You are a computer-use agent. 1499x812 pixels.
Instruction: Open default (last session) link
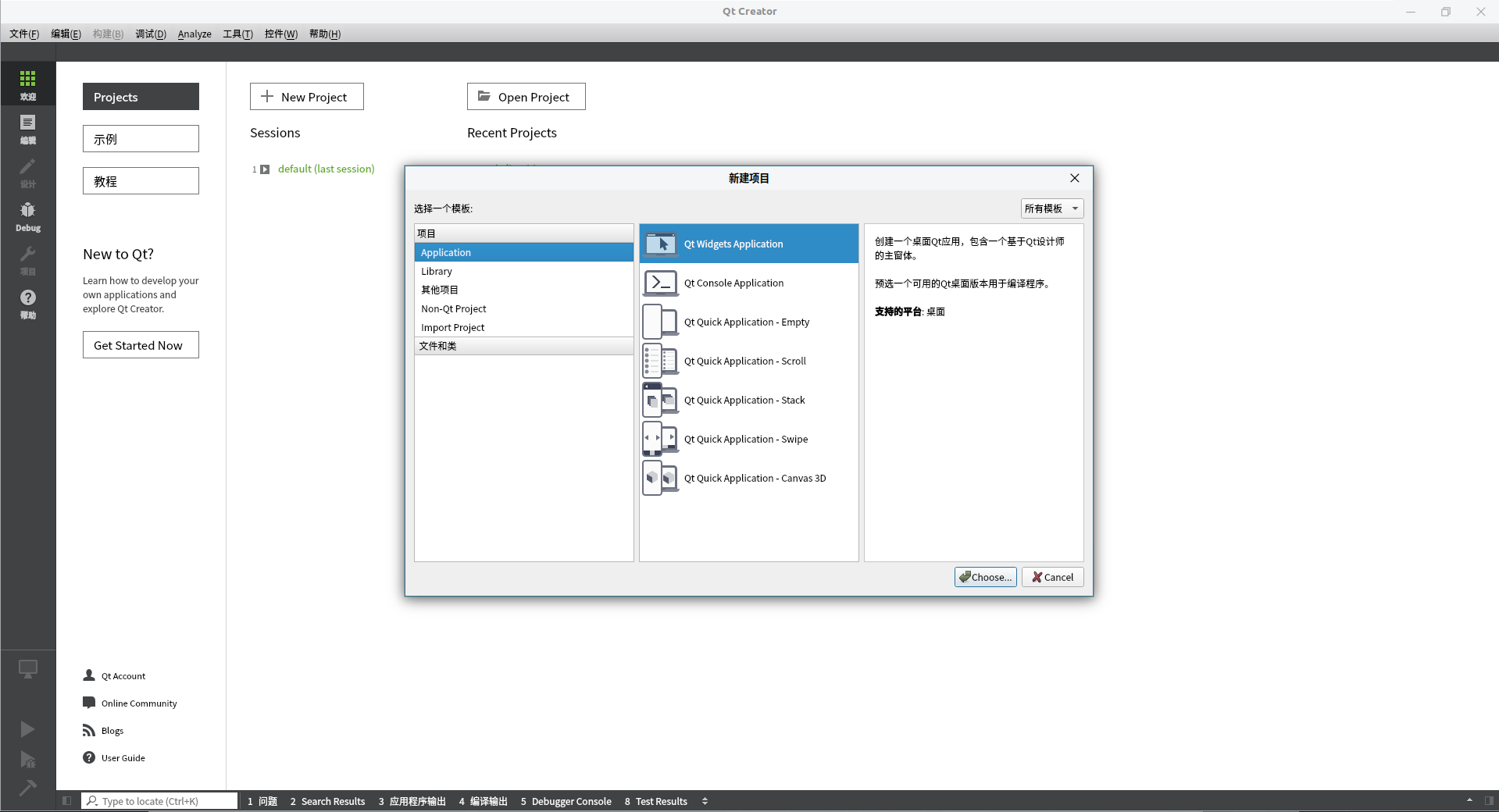click(x=326, y=169)
